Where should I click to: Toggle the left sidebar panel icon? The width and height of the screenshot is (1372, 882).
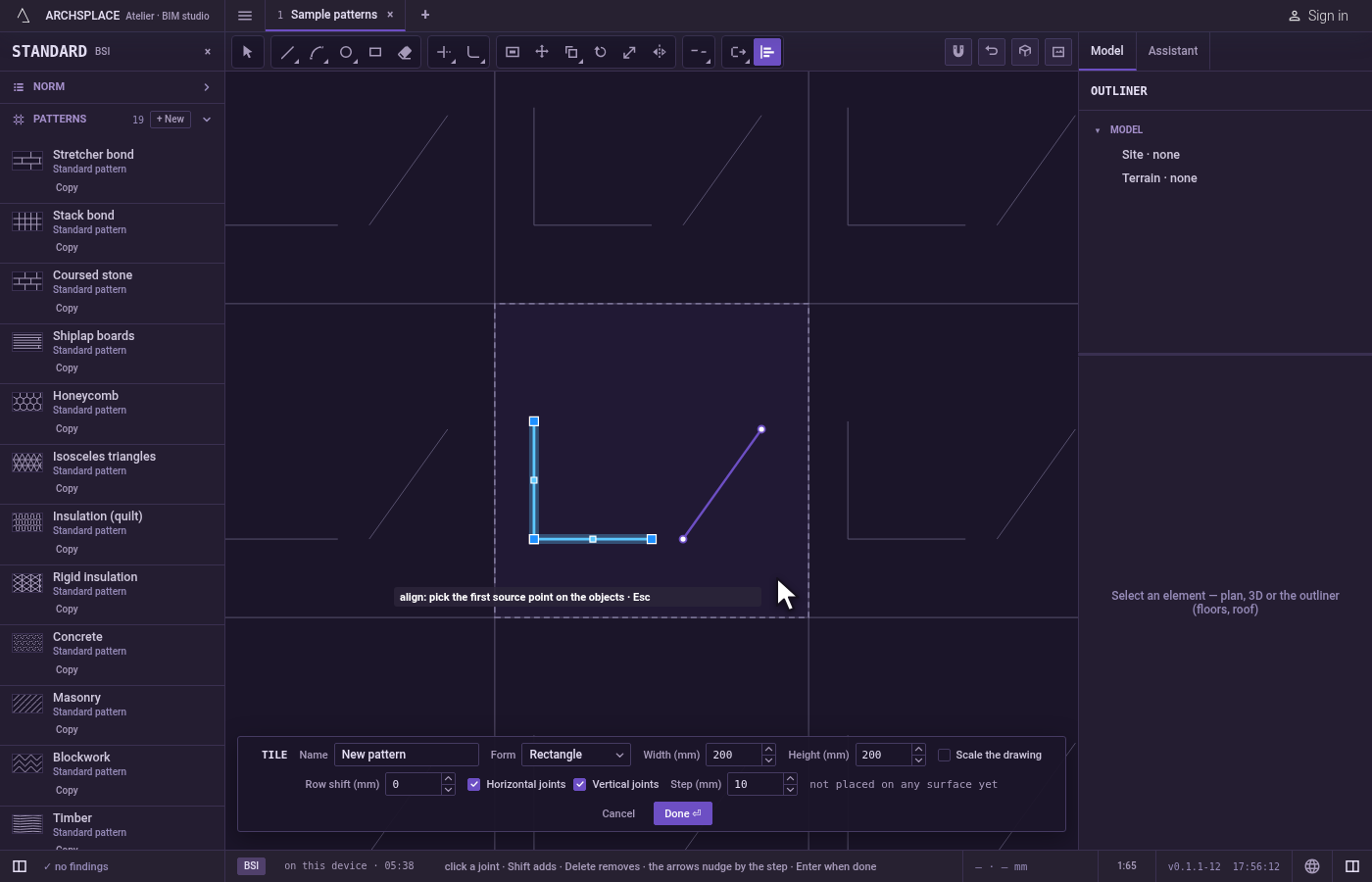click(x=20, y=866)
